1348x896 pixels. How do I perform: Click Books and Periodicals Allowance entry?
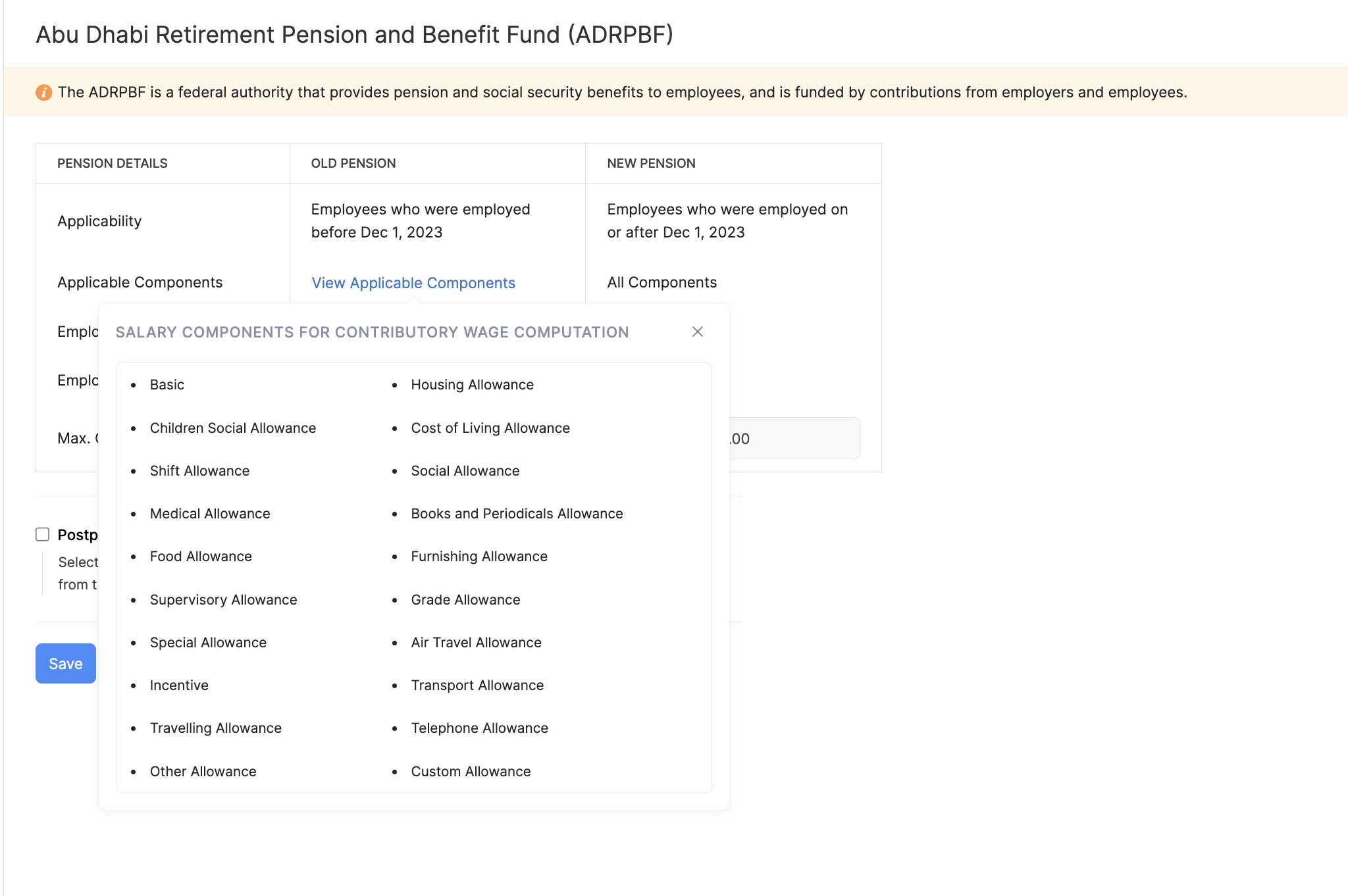point(516,514)
